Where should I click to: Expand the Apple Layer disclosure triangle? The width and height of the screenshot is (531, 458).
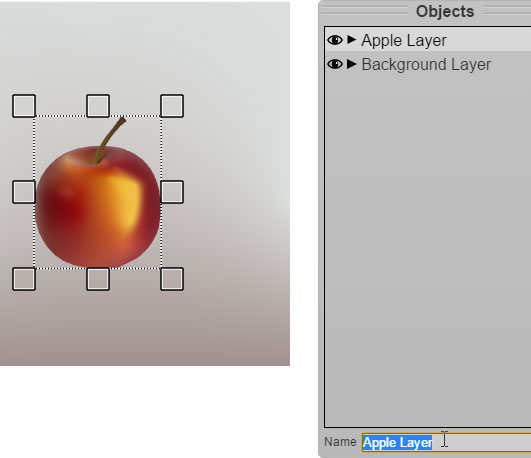(352, 40)
